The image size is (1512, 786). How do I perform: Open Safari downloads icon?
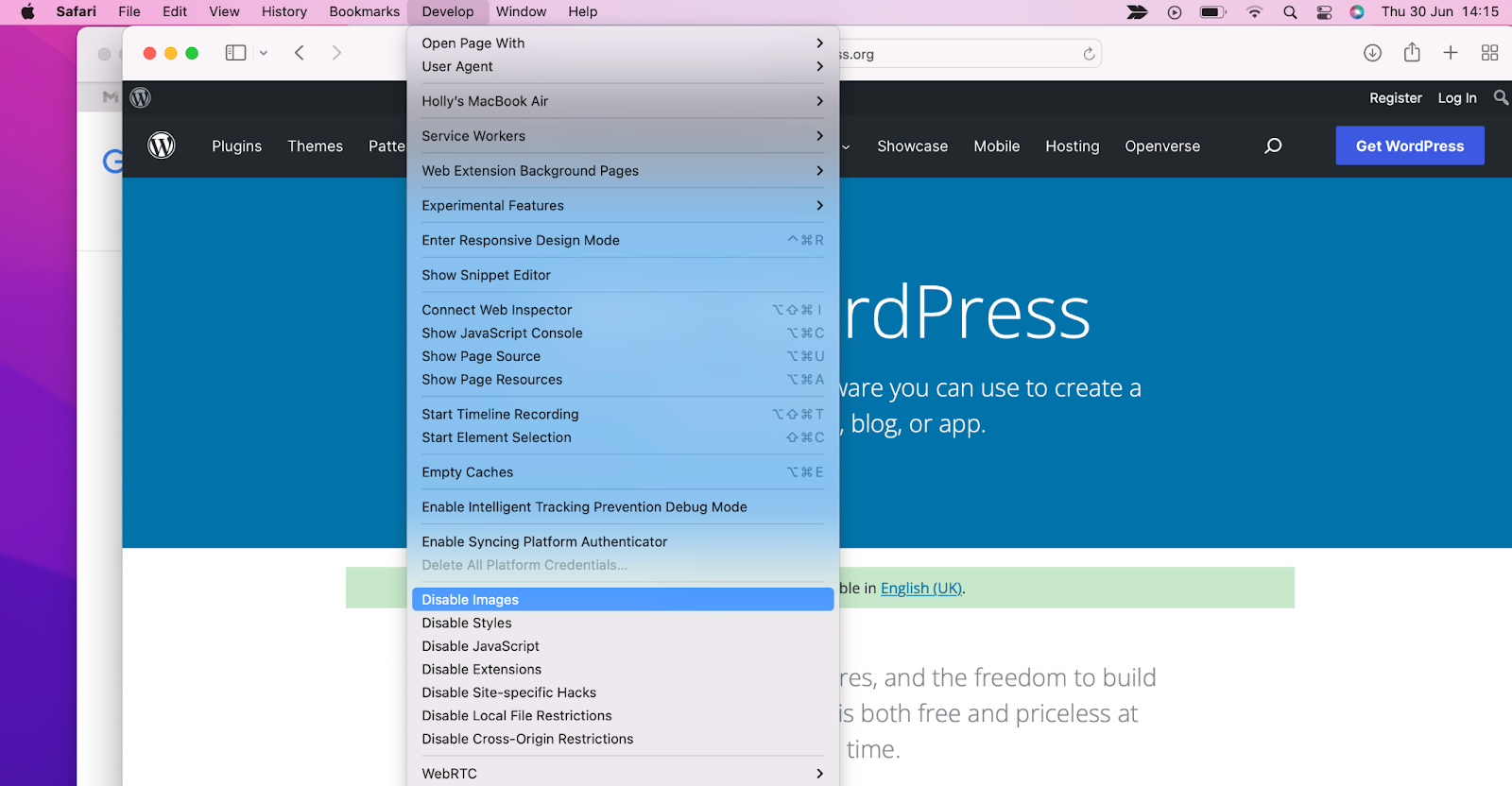point(1372,53)
